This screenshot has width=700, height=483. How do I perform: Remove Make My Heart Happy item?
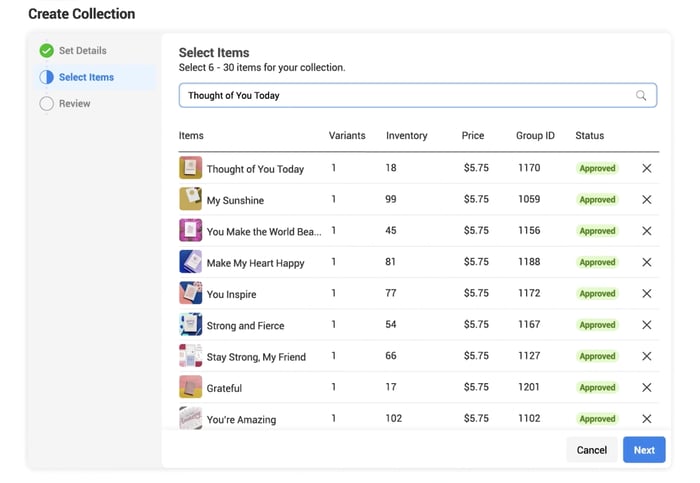[646, 262]
